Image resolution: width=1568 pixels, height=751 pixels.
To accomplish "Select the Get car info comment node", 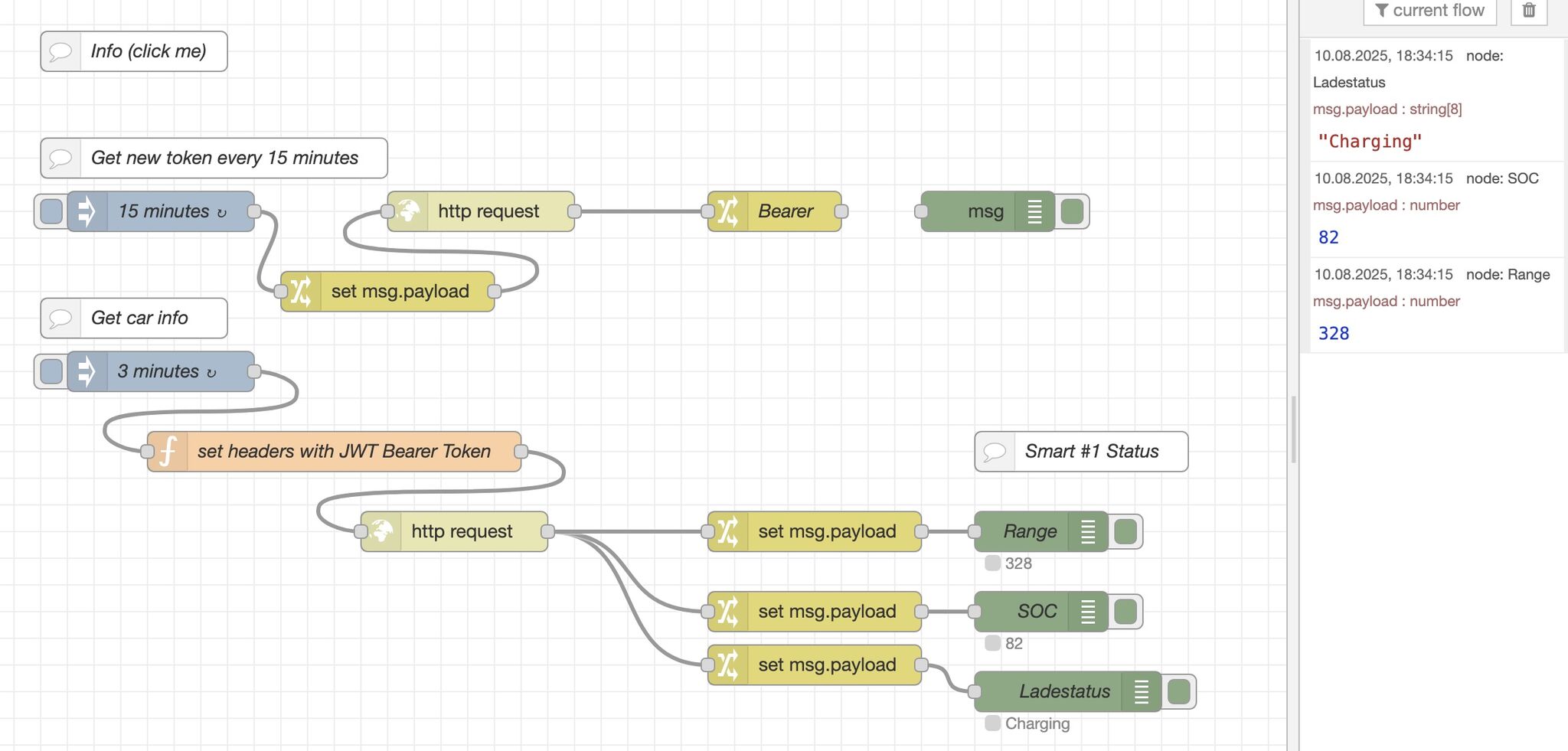I will tap(134, 318).
